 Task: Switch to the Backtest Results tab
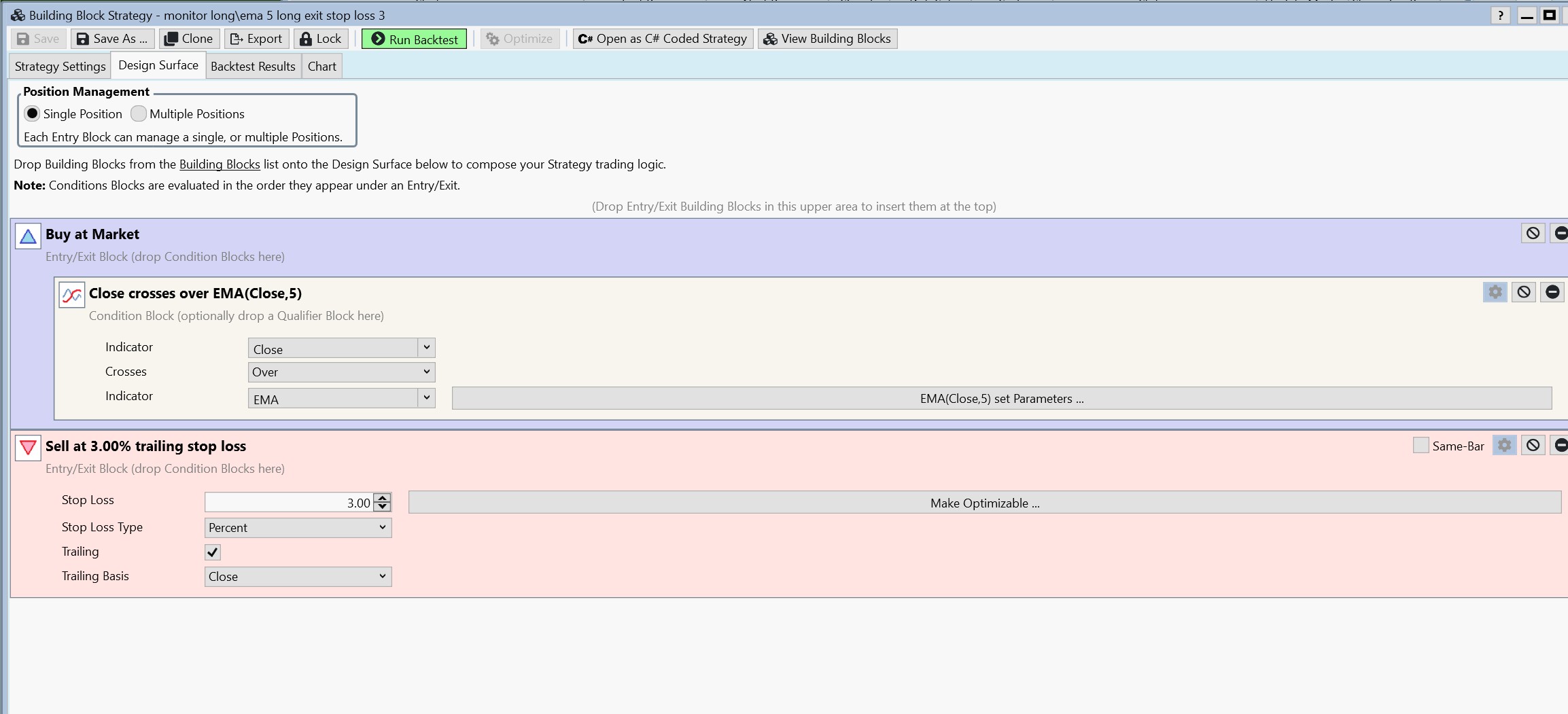[253, 67]
